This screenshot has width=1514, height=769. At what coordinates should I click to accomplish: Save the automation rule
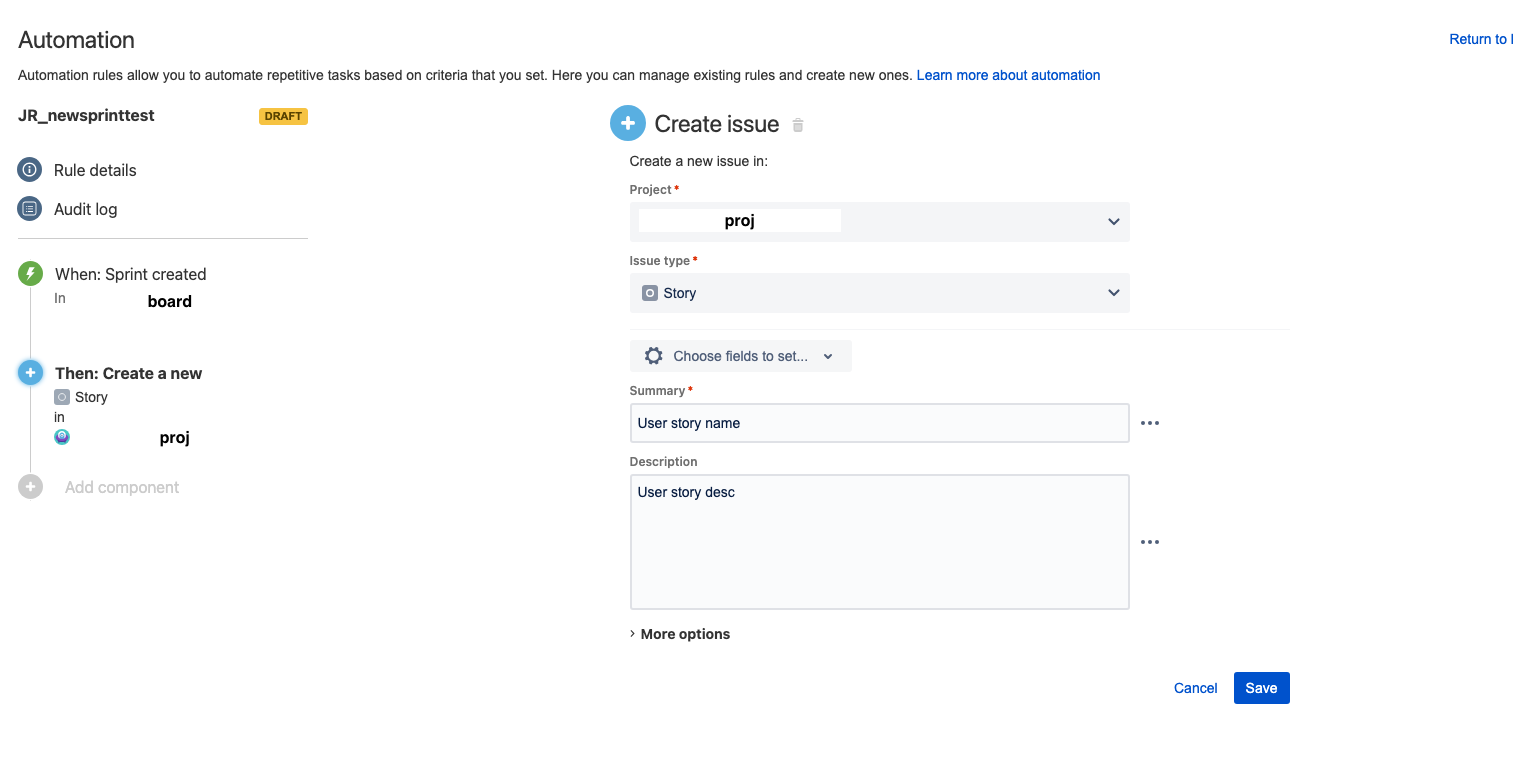point(1261,687)
